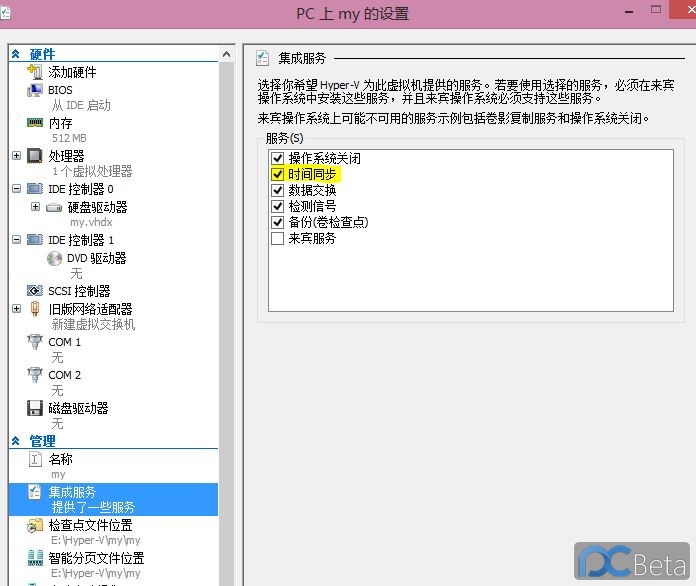Viewport: 696px width, 586px height.
Task: Click the 1 个虚拟处理器 label
Action: (x=92, y=171)
